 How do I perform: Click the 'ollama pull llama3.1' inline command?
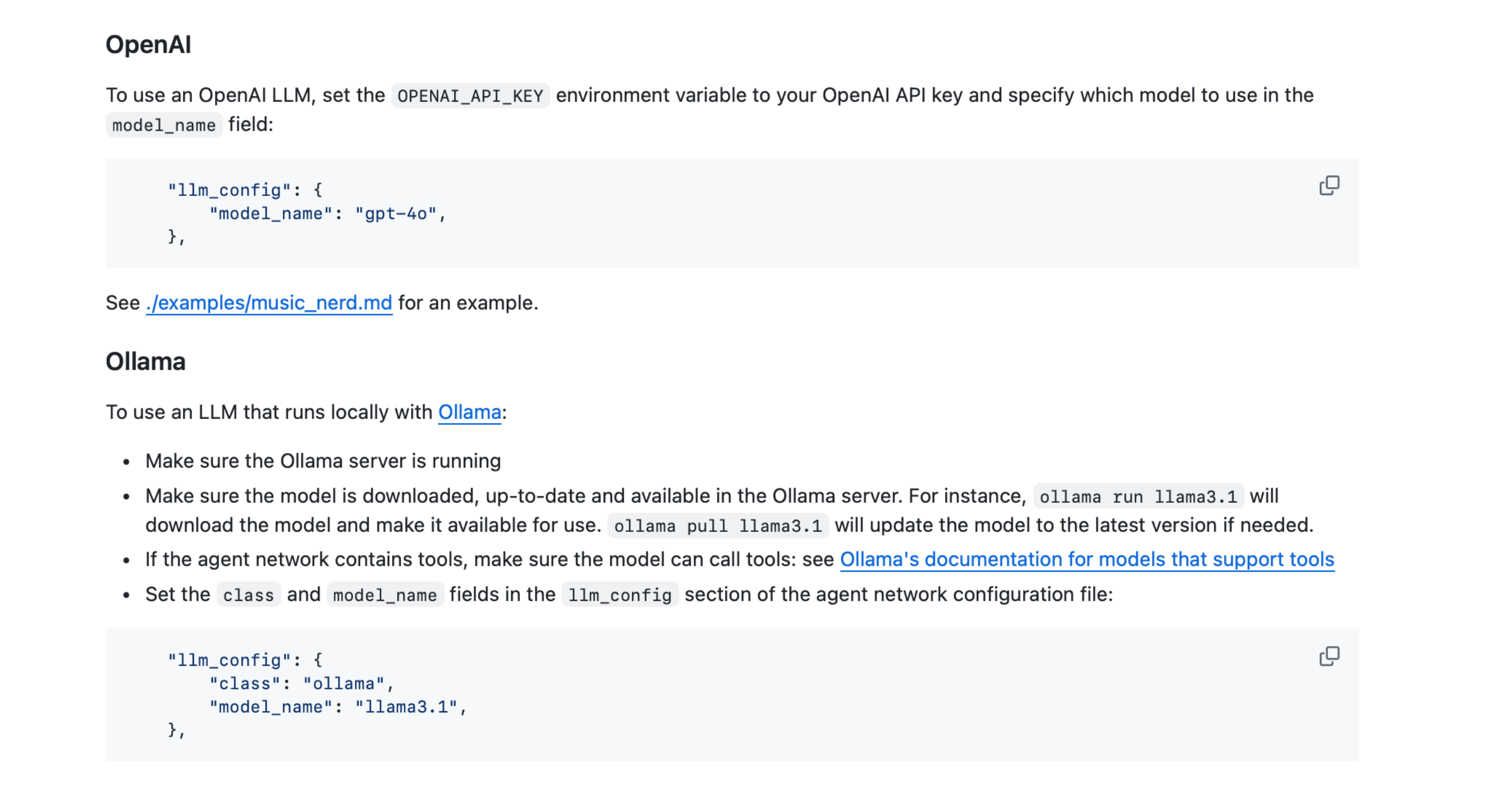(717, 526)
